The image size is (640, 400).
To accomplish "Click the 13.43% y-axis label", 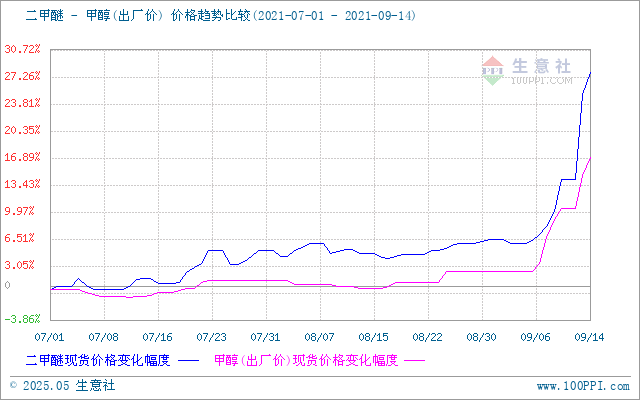I will 22,184.
